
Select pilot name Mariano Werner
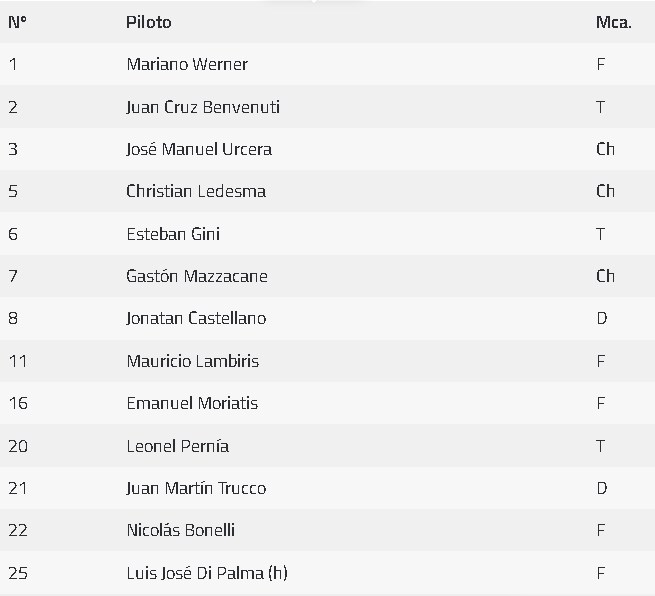pos(187,64)
